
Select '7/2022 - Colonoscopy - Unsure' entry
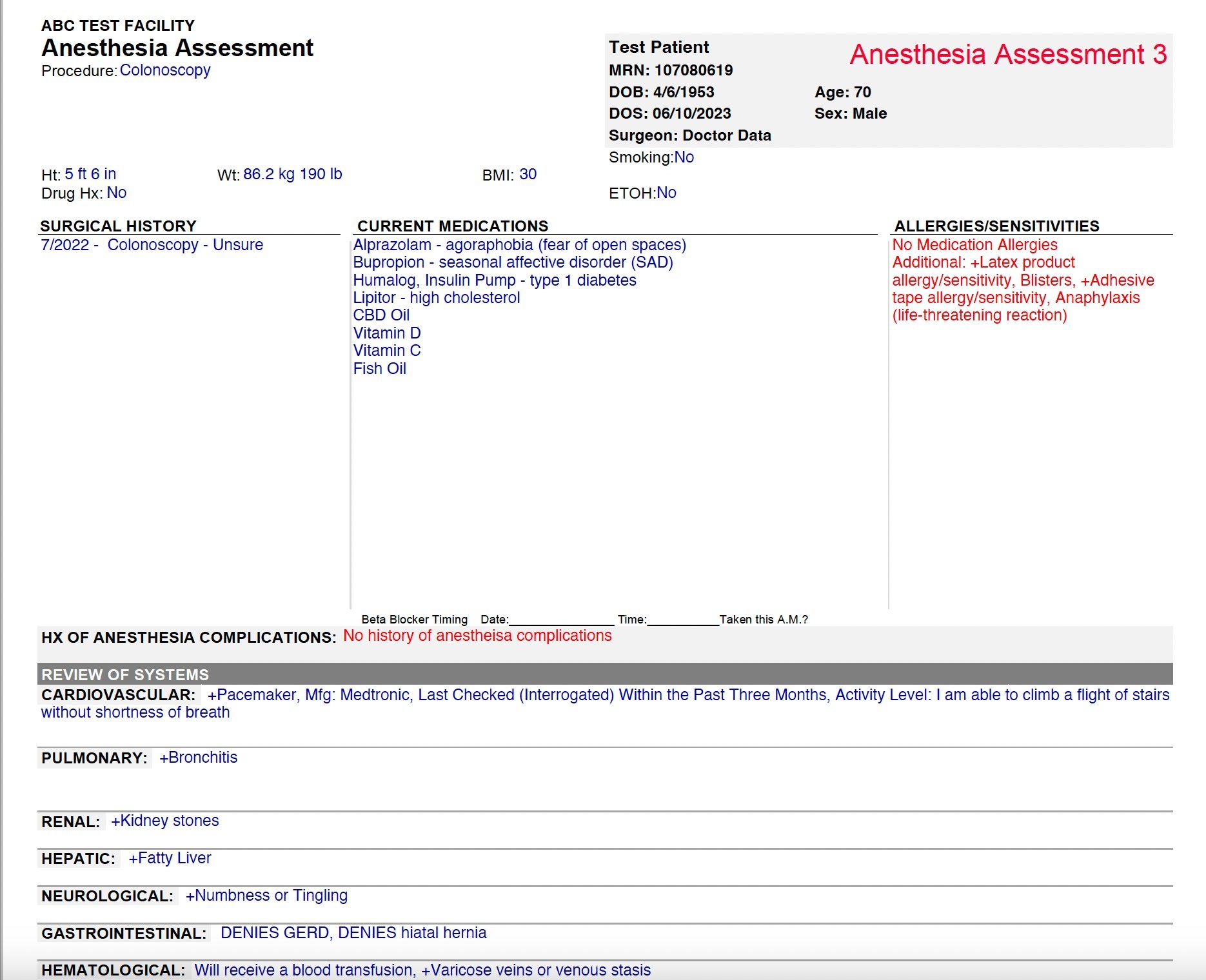pyautogui.click(x=152, y=245)
